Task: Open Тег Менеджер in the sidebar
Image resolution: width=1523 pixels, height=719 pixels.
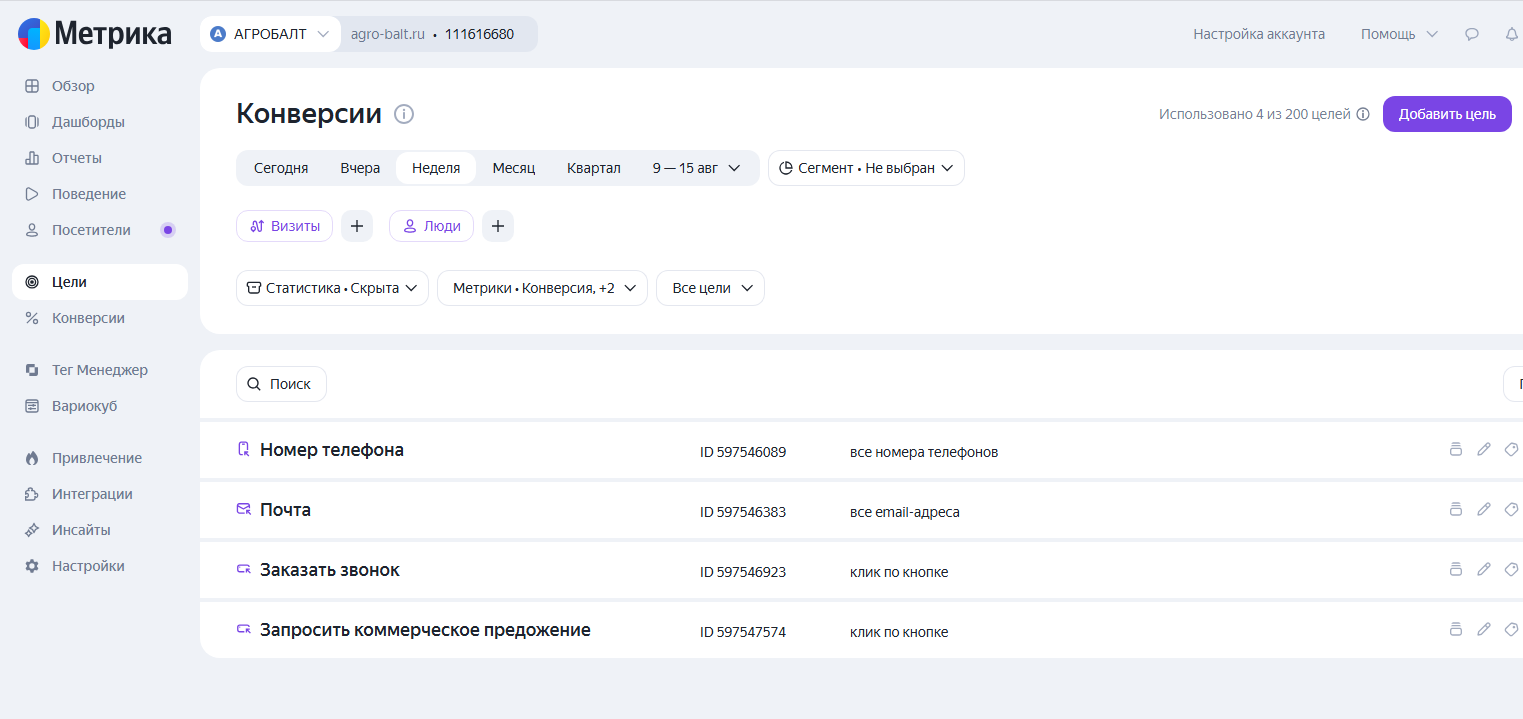Action: tap(100, 370)
